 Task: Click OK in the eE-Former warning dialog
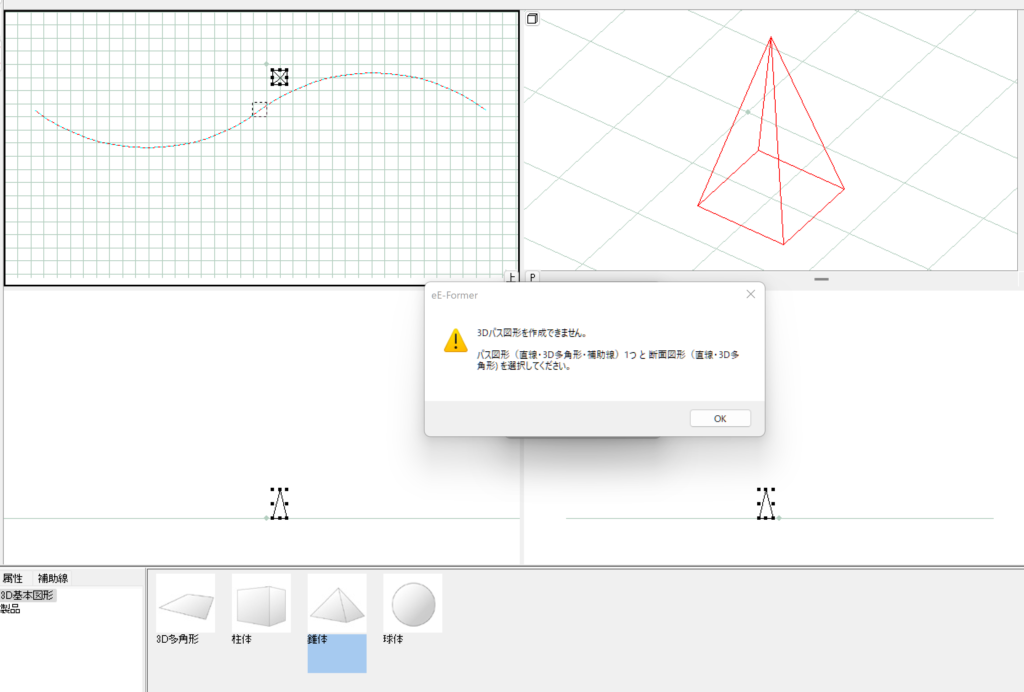click(x=719, y=419)
